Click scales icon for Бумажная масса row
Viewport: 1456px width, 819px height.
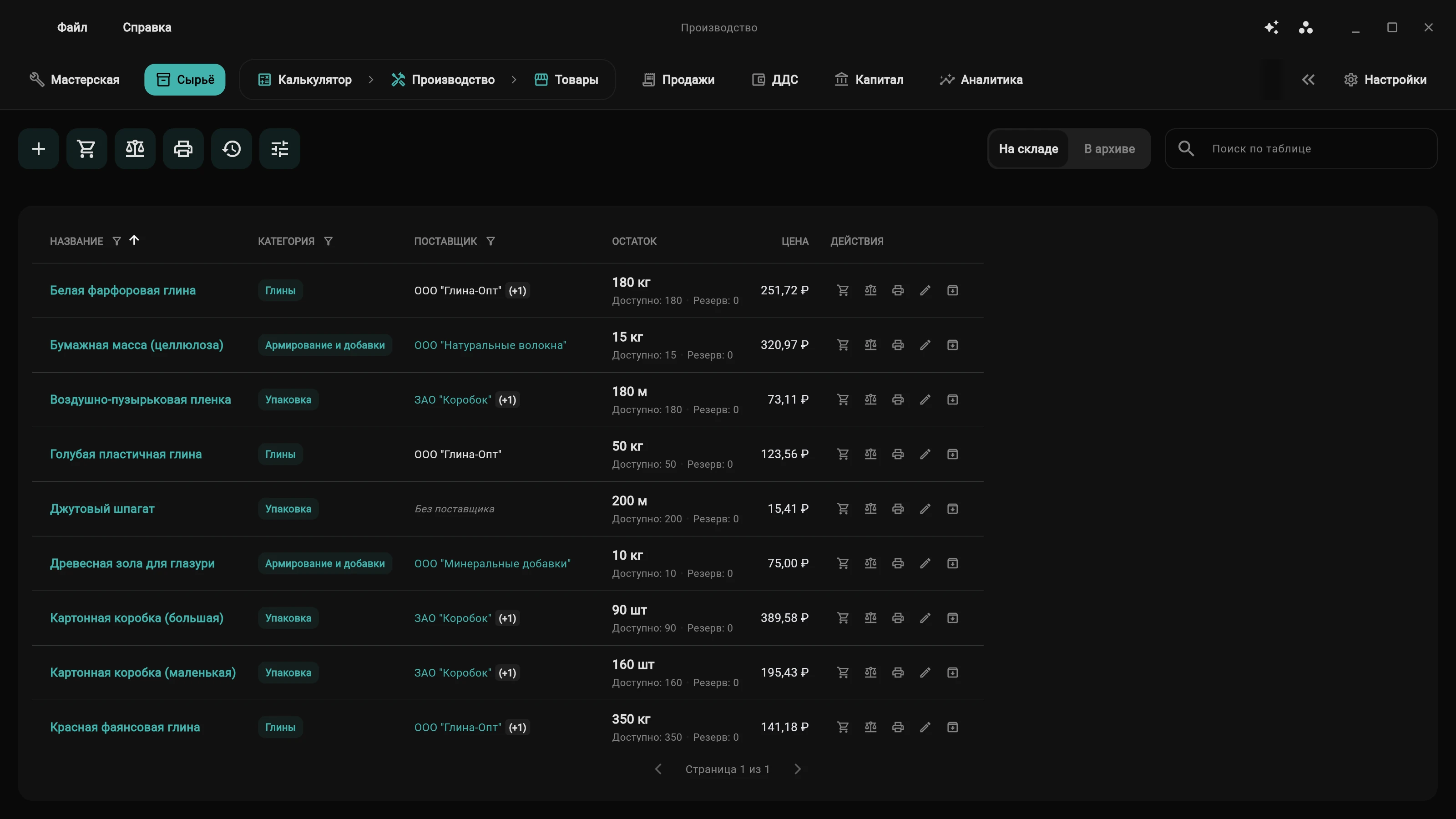click(870, 345)
